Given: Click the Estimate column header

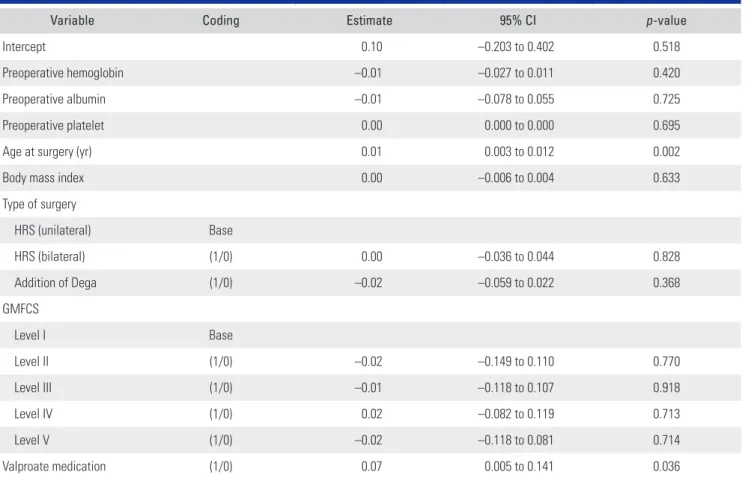Looking at the screenshot, I should point(369,20).
